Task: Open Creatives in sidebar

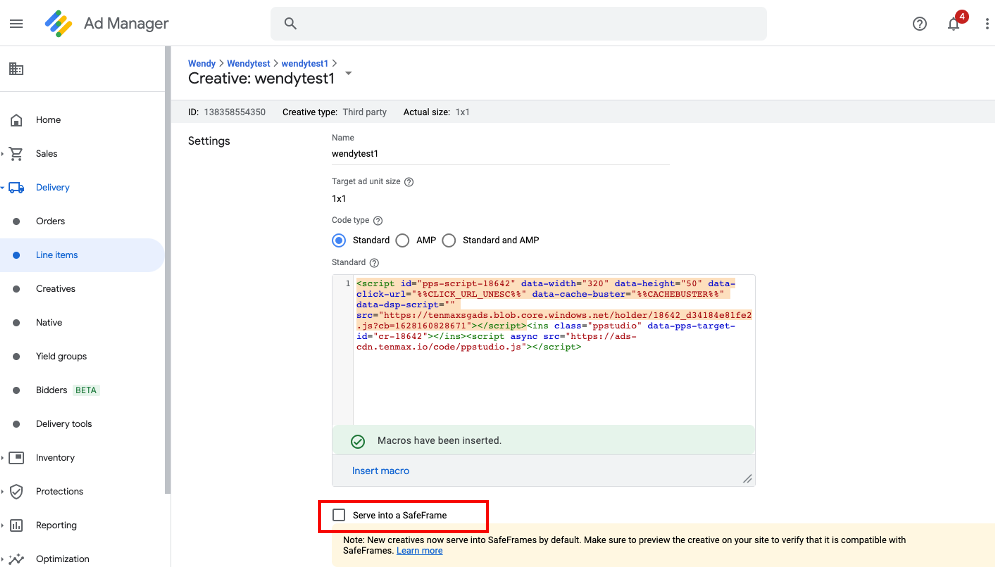Action: (55, 289)
